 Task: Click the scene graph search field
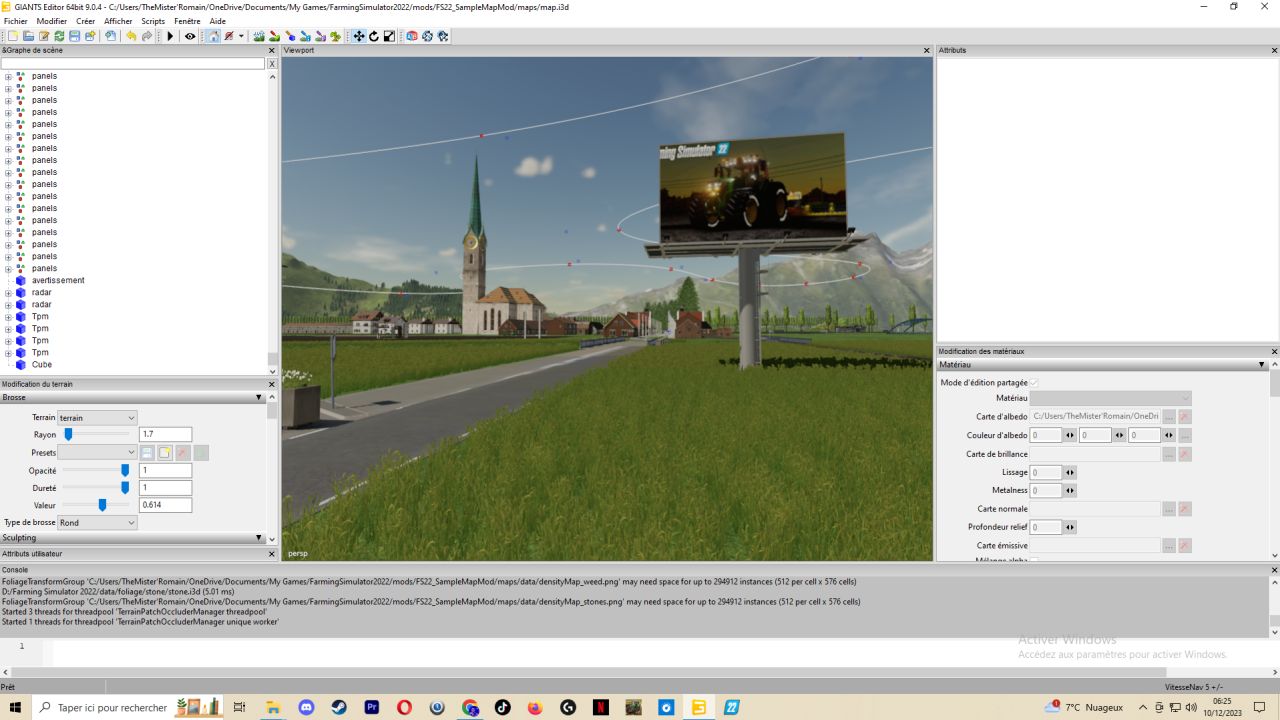pyautogui.click(x=133, y=64)
